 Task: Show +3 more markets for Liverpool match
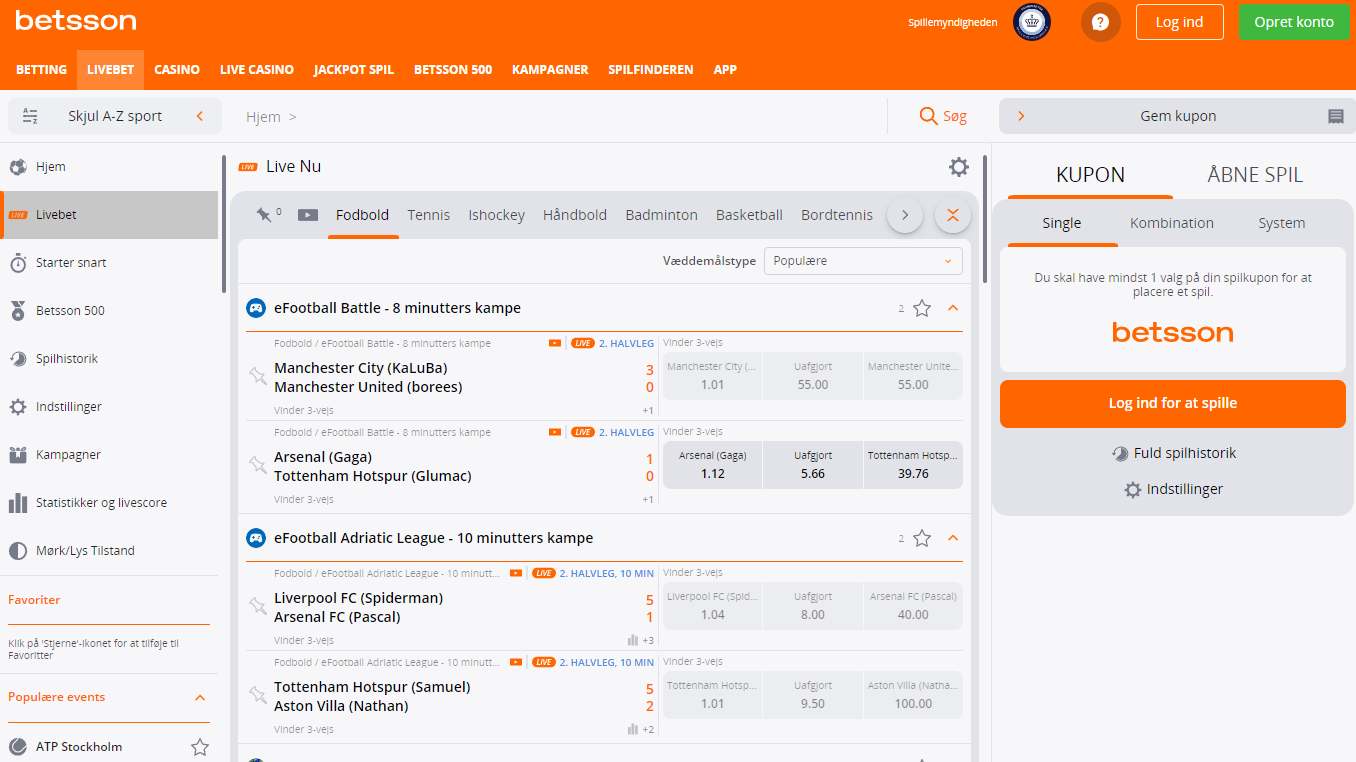pos(648,640)
